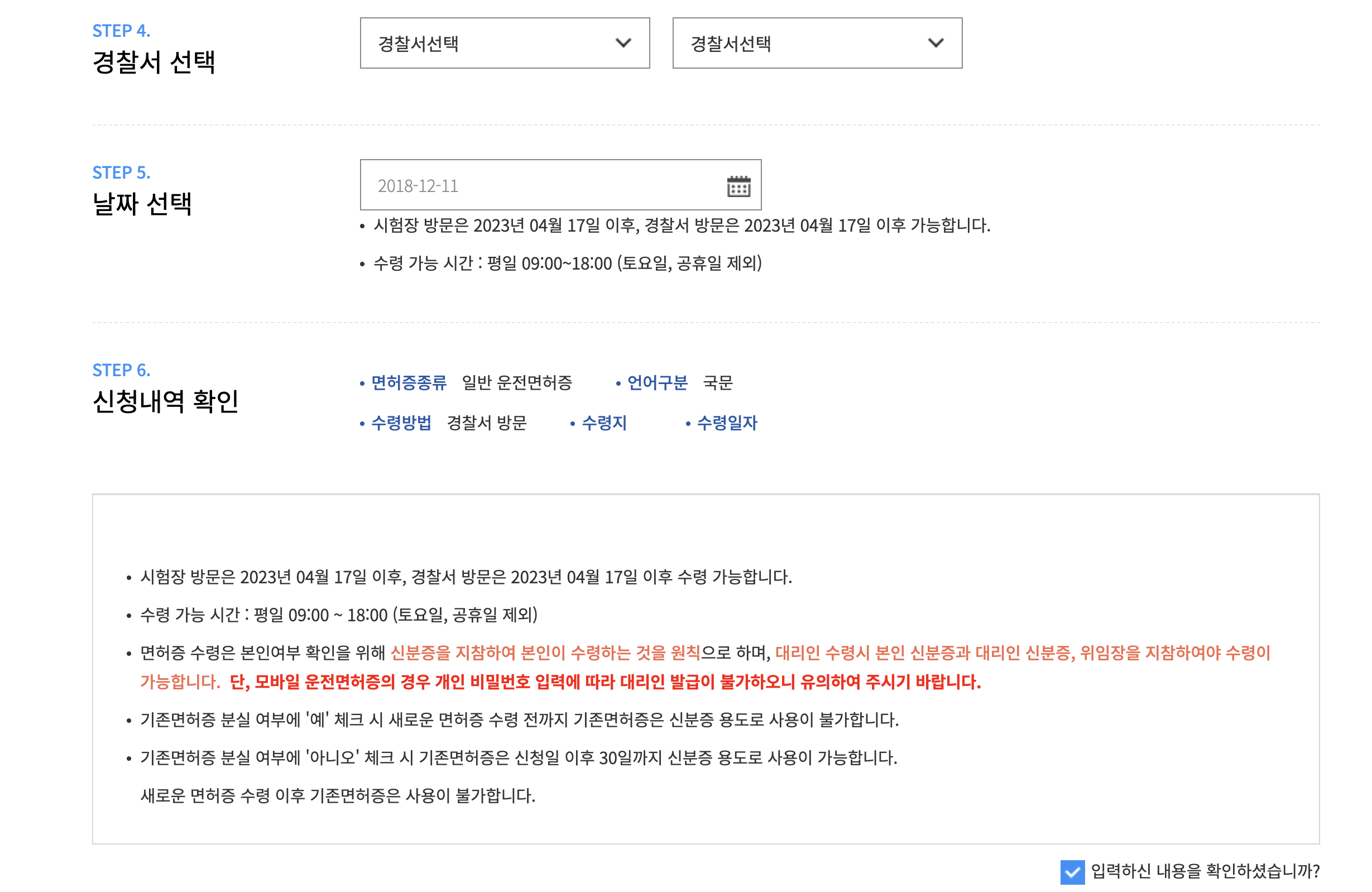Select the blue bullet beside 면허증종류
This screenshot has width=1372, height=892.
pos(363,382)
